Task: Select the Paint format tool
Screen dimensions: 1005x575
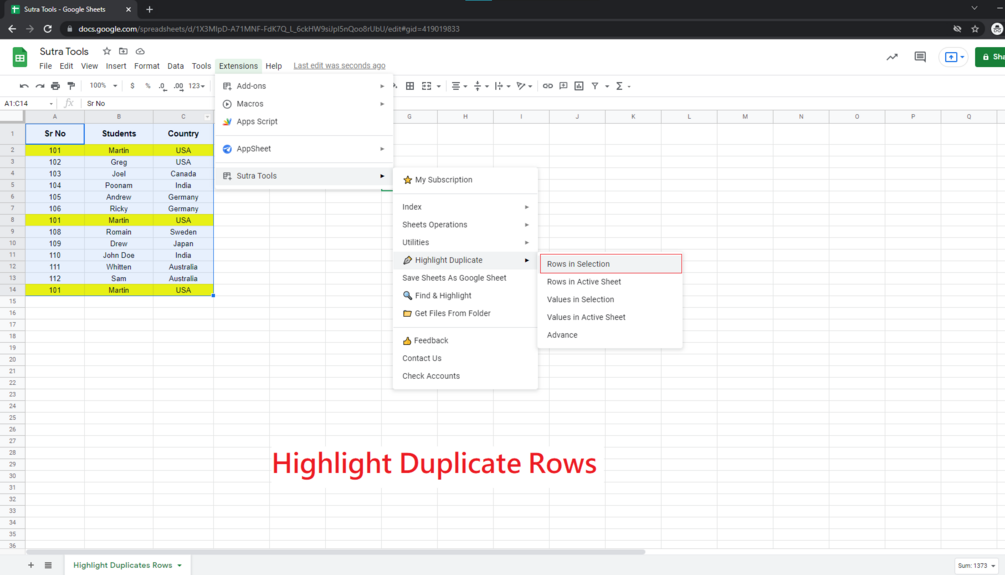Action: point(71,86)
